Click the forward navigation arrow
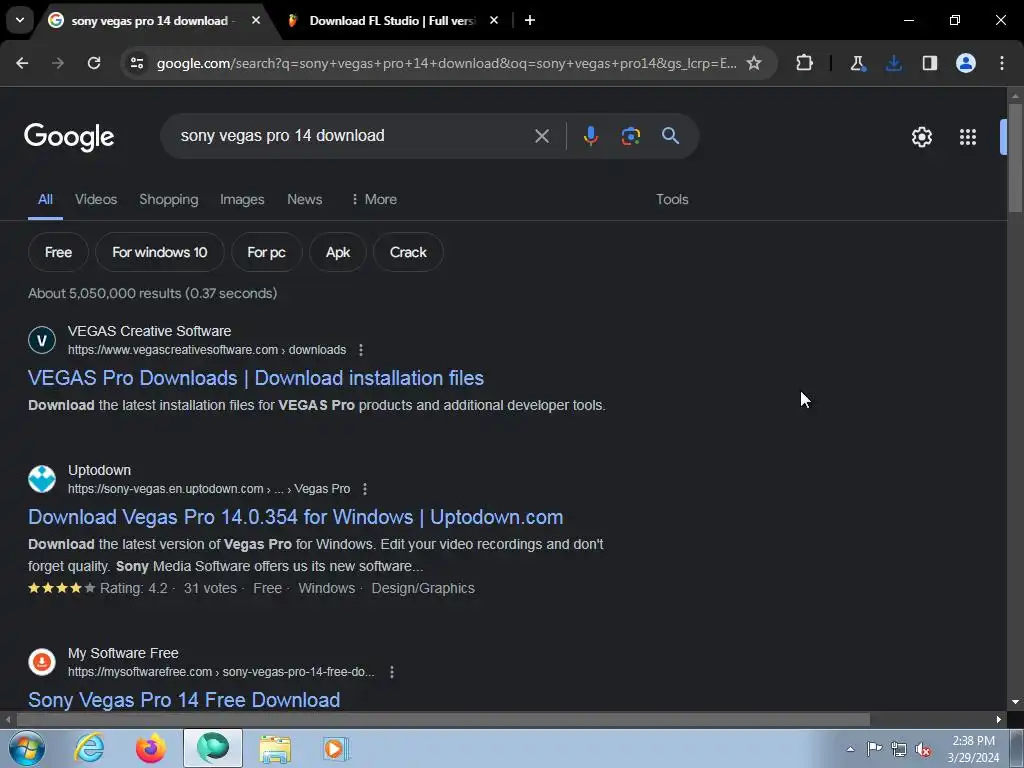The width and height of the screenshot is (1024, 768). pyautogui.click(x=58, y=63)
